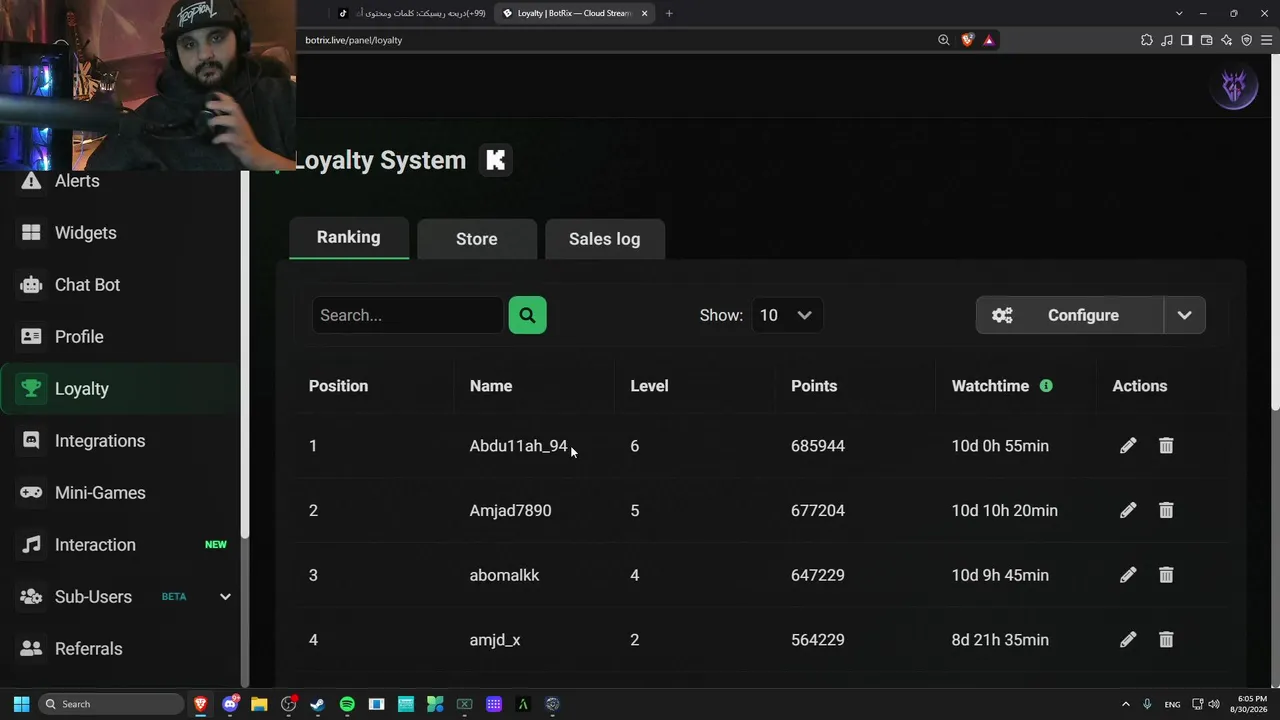The image size is (1280, 720).
Task: Switch to the Ranking tab
Action: pos(349,238)
